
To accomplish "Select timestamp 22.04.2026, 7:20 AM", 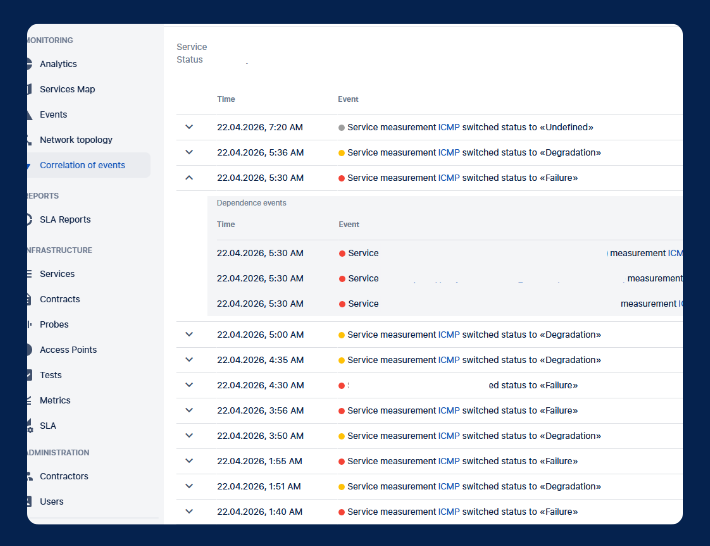I will pos(260,127).
